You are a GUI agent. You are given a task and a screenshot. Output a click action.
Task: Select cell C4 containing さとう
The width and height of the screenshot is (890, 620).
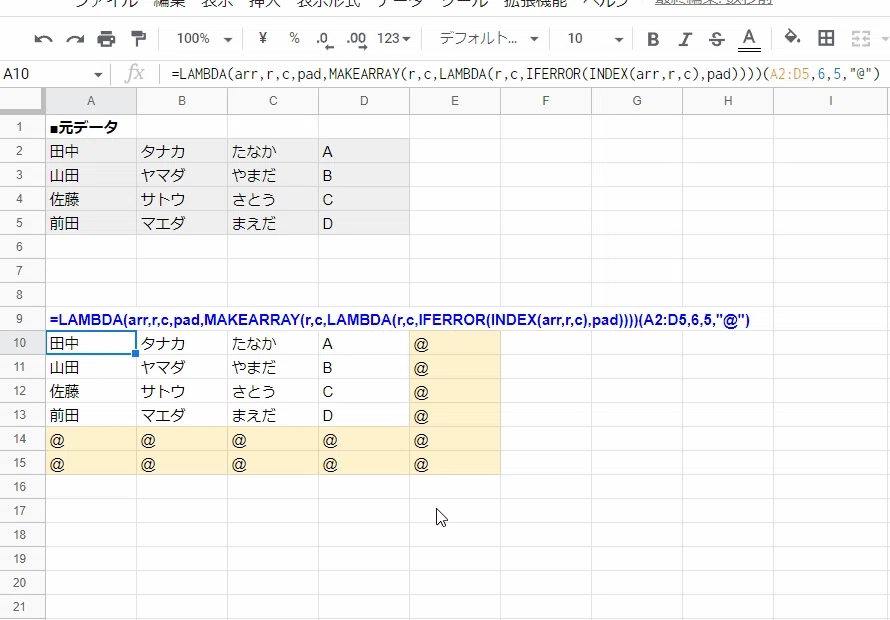pos(273,199)
